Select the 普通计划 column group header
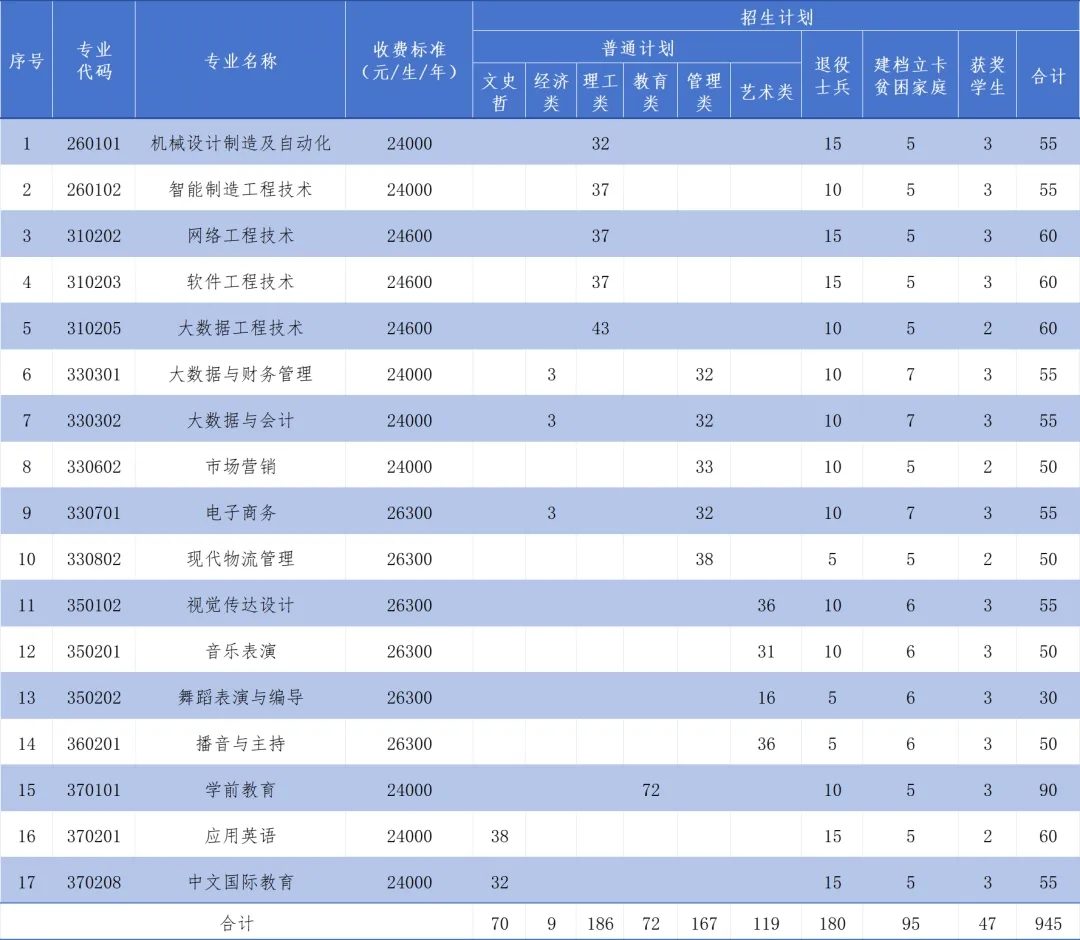Viewport: 1080px width, 940px height. pos(637,46)
